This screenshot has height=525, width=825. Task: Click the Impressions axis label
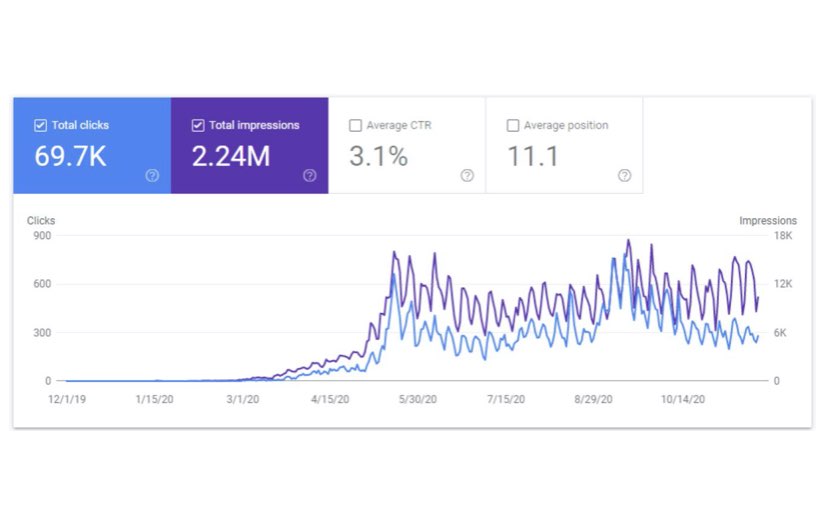pyautogui.click(x=768, y=221)
